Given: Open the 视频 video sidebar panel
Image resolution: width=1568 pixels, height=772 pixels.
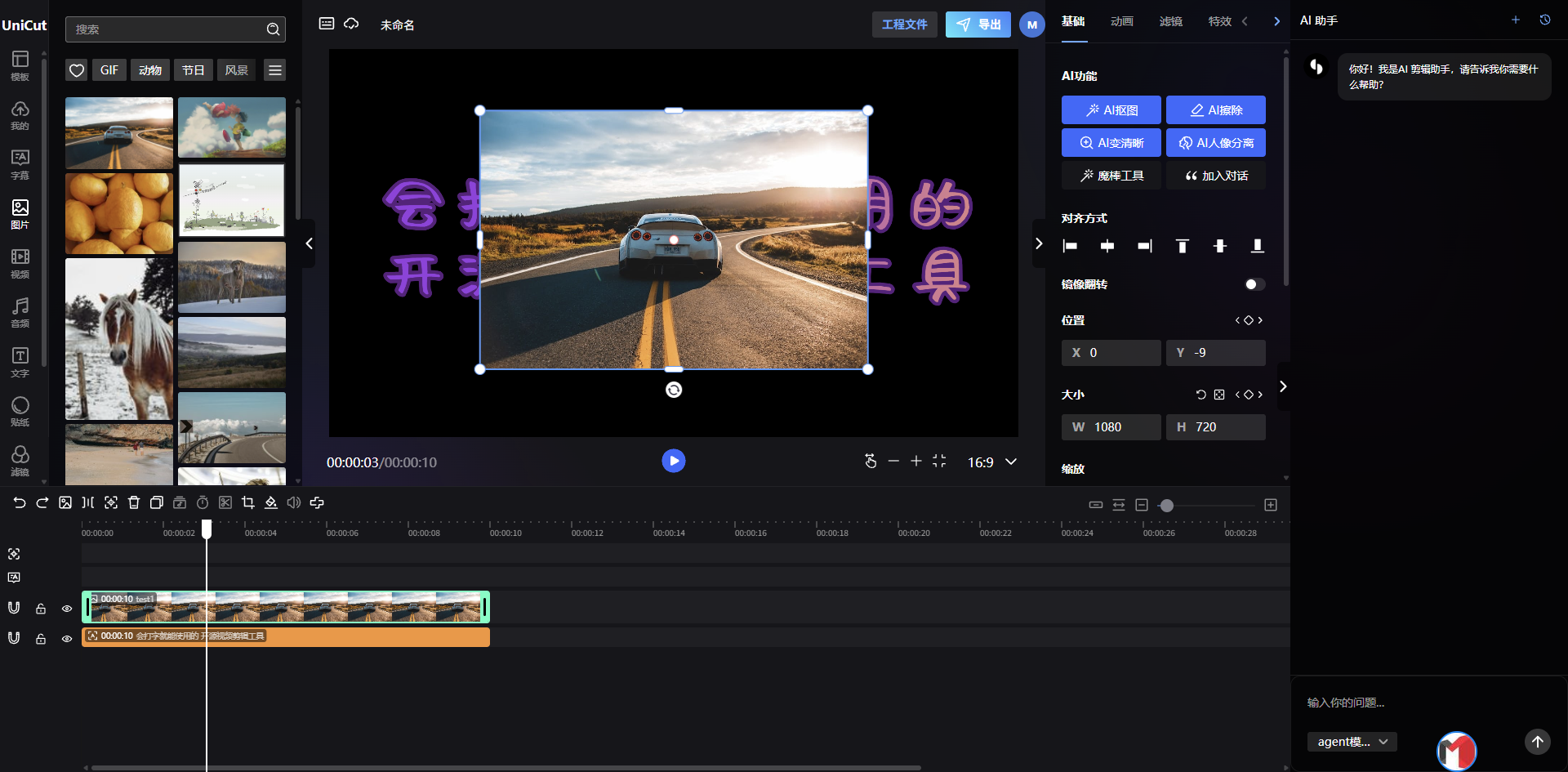Looking at the screenshot, I should pos(20,264).
